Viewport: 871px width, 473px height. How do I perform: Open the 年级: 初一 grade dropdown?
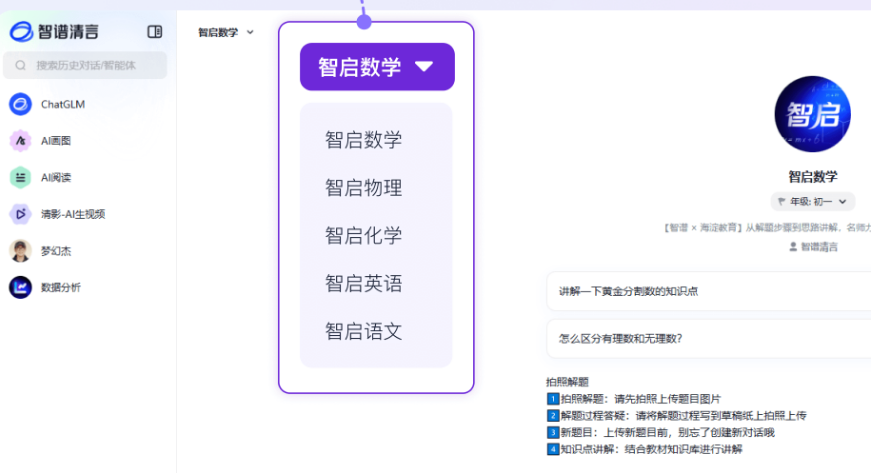[x=812, y=201]
